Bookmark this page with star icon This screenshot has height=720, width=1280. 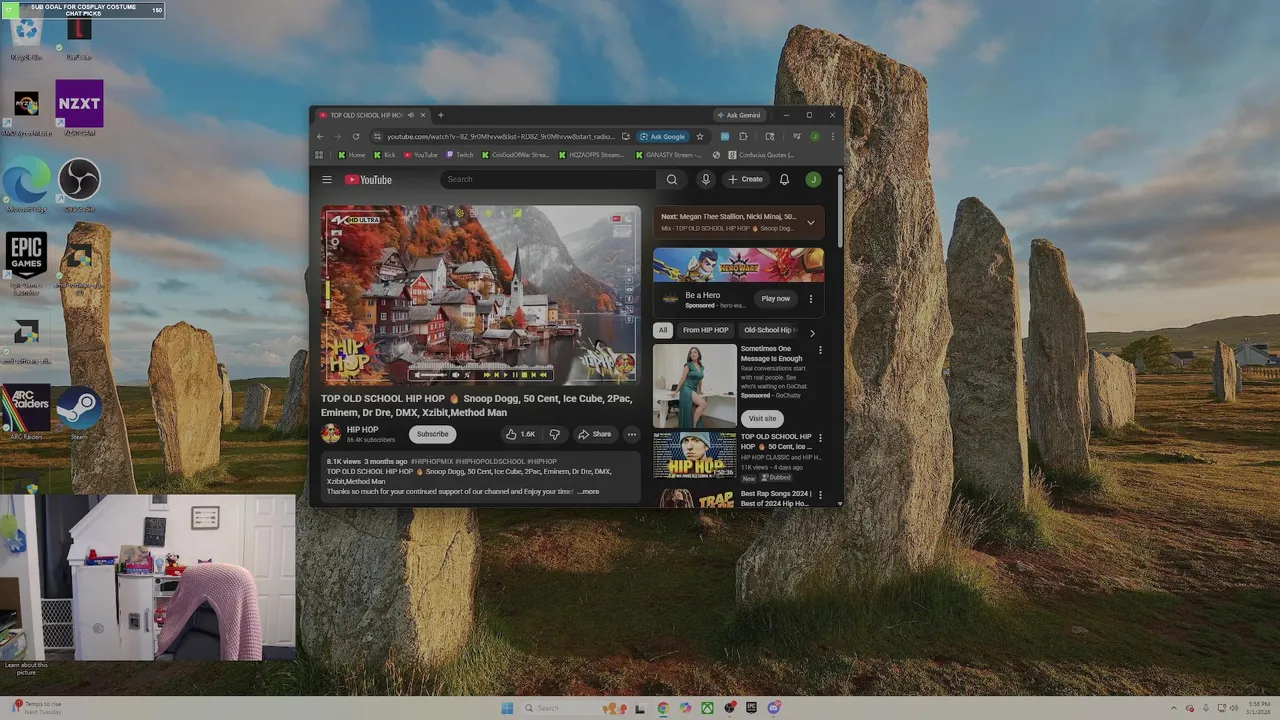coord(700,137)
